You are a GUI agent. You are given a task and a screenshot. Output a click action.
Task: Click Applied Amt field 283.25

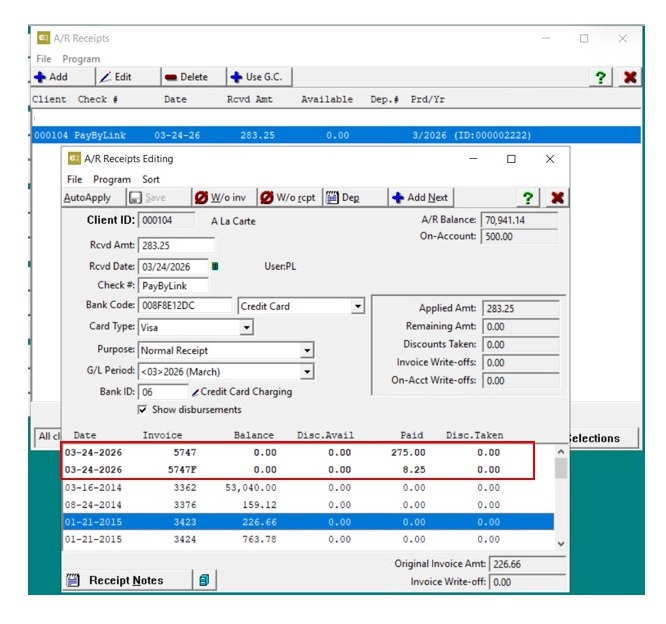[x=521, y=308]
